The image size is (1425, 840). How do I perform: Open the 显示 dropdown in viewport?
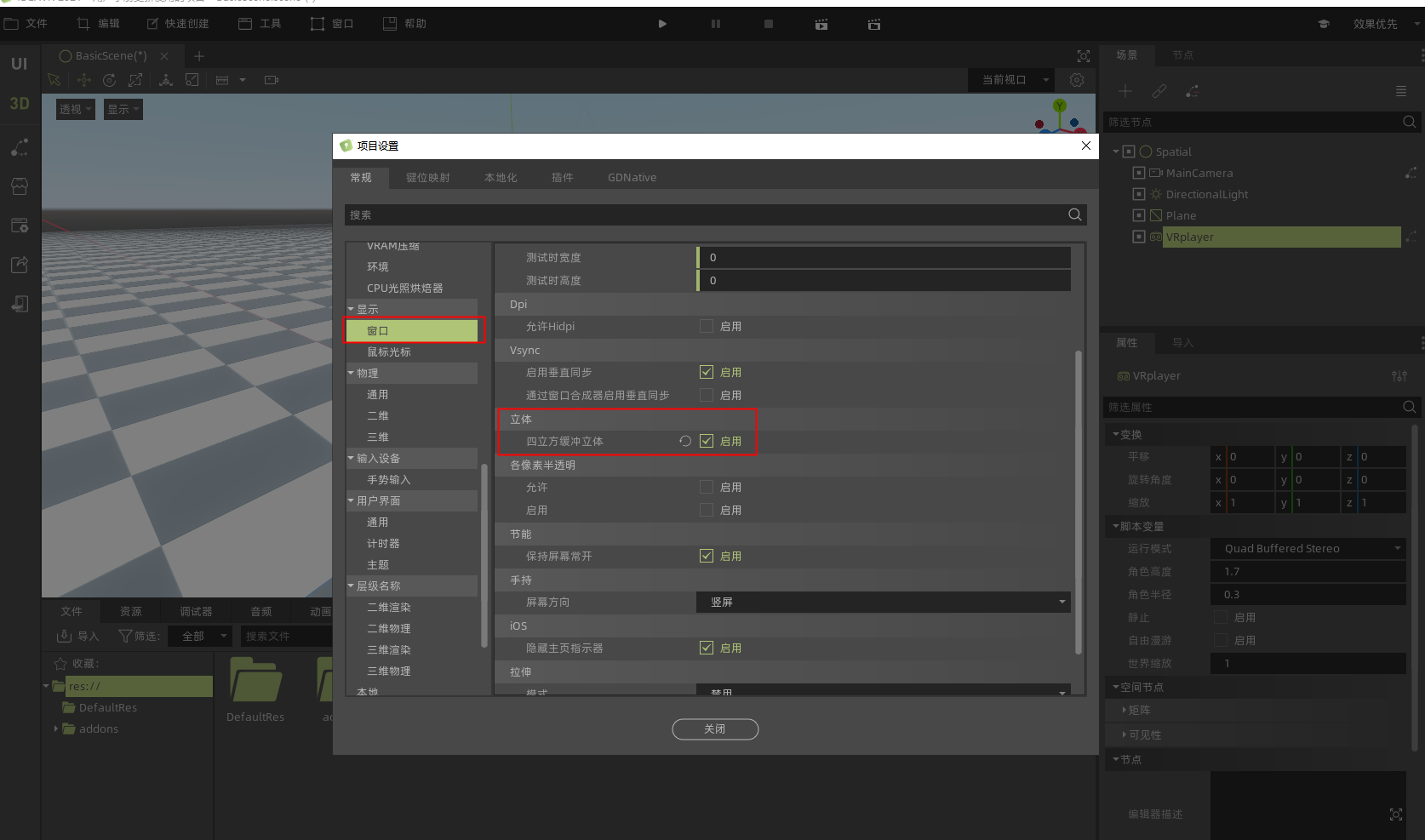tap(123, 109)
